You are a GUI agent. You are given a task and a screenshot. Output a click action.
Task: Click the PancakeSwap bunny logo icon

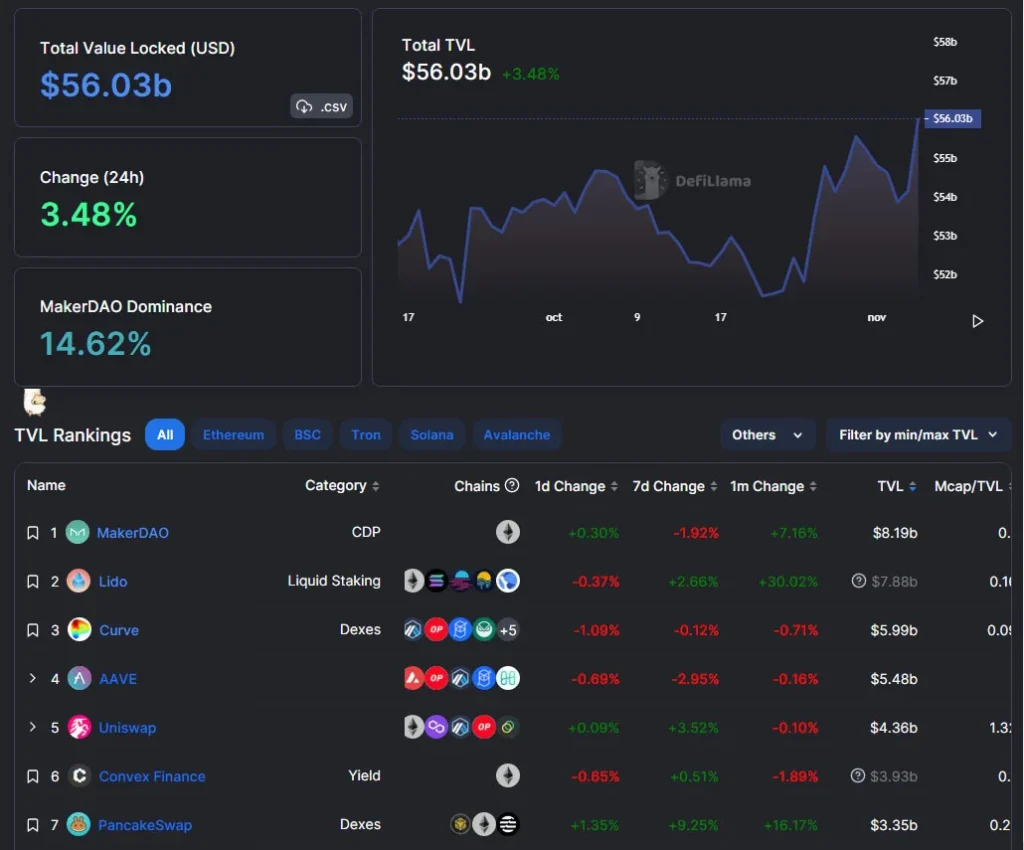point(78,825)
